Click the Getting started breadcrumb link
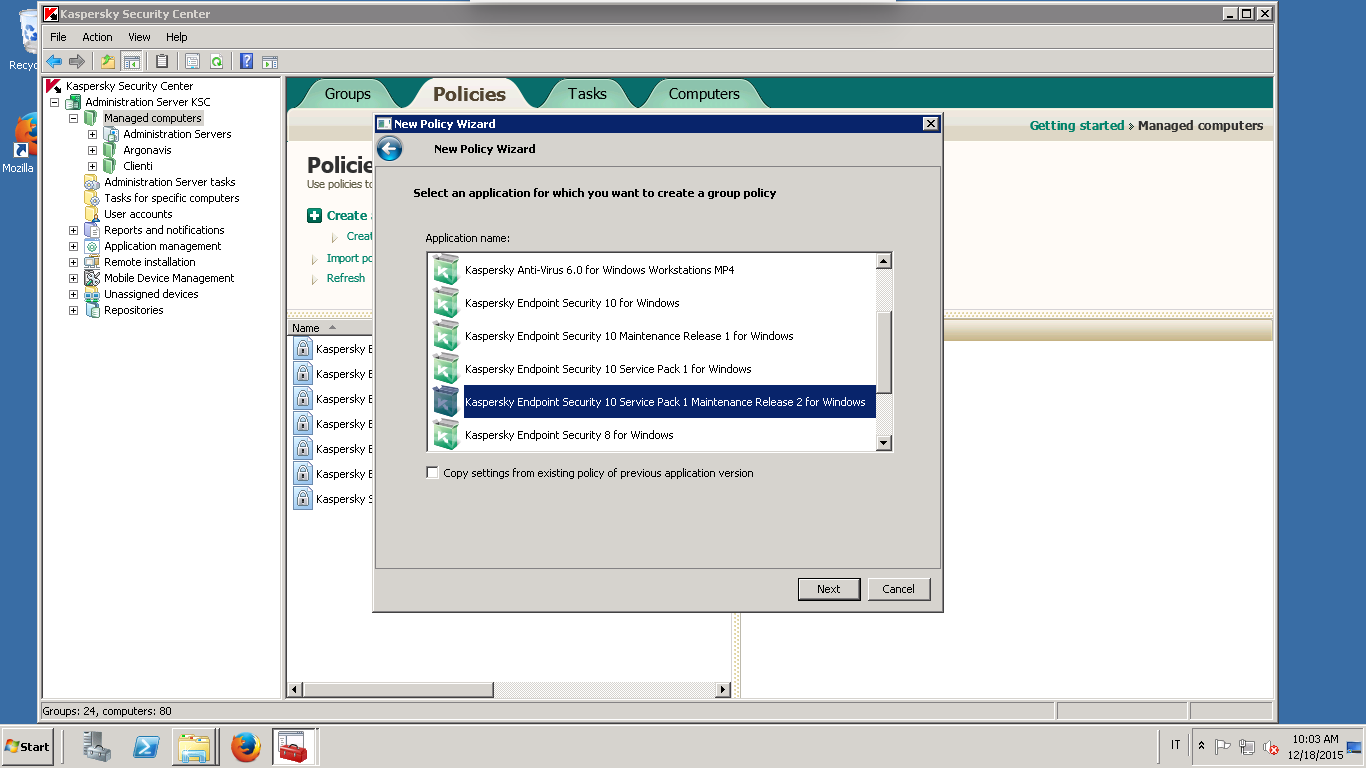The width and height of the screenshot is (1366, 768). (x=1077, y=126)
